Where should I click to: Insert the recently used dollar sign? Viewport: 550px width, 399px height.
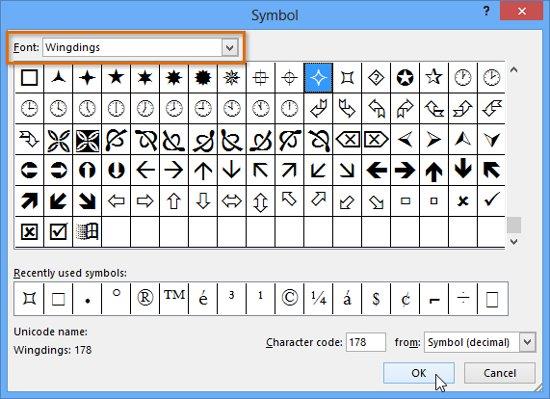pyautogui.click(x=376, y=298)
